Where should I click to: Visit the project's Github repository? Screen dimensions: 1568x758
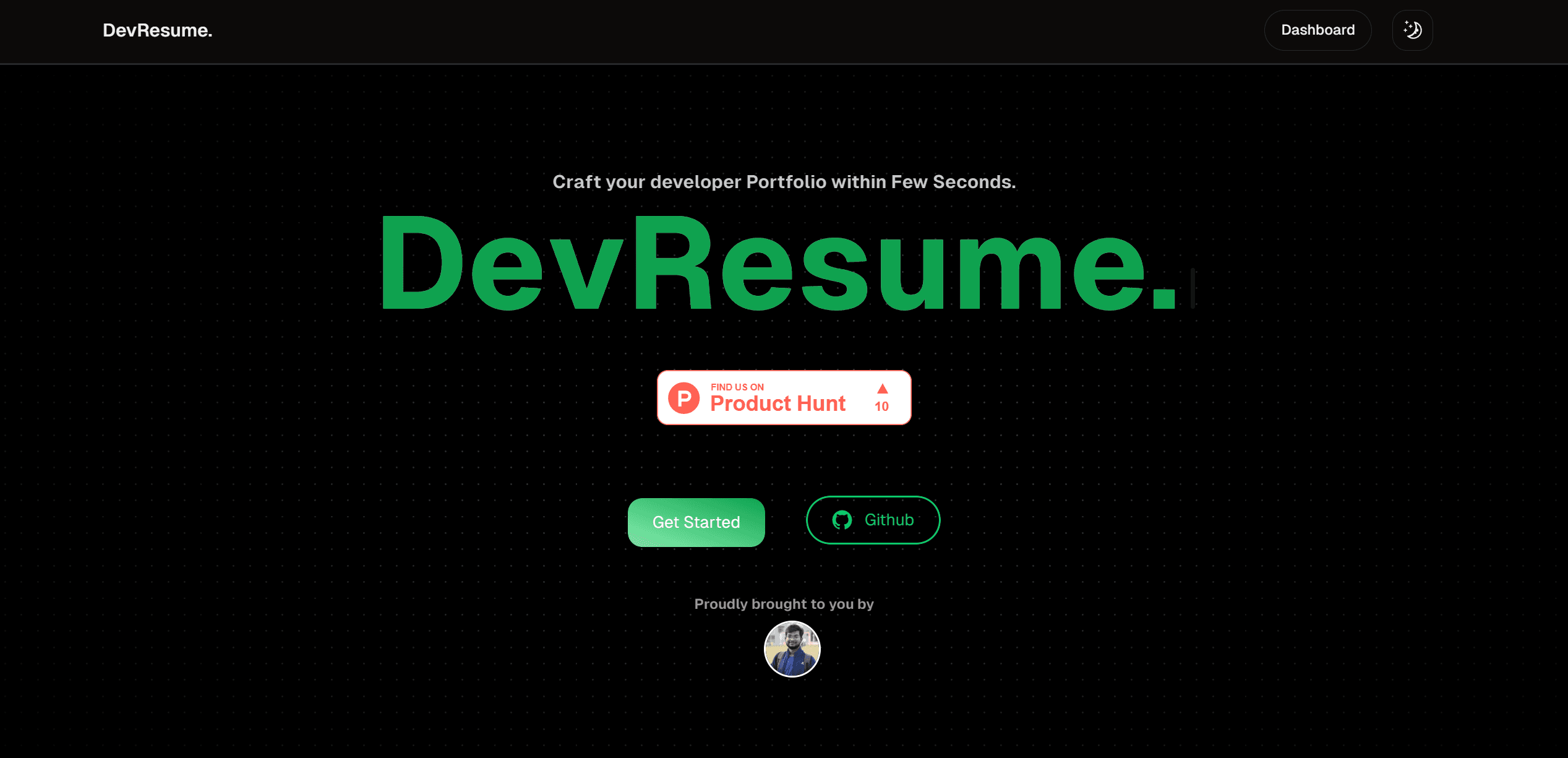click(x=873, y=520)
